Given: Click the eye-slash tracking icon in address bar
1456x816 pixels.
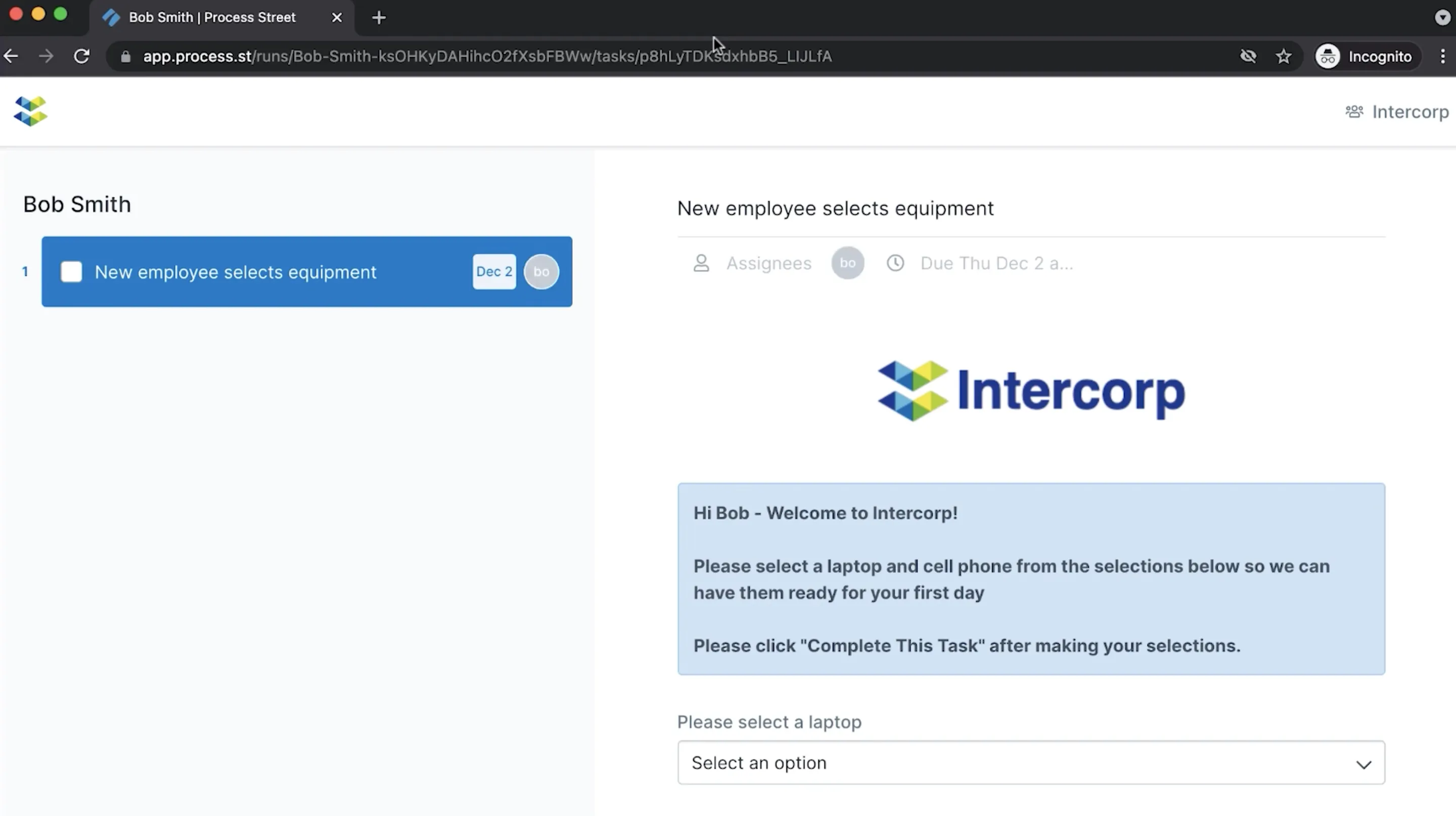Looking at the screenshot, I should 1248,56.
